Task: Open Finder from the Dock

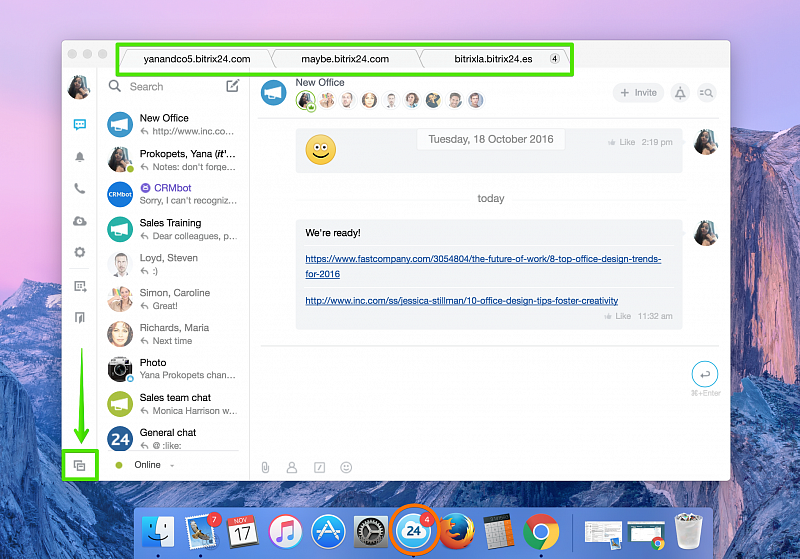Action: pos(158,532)
